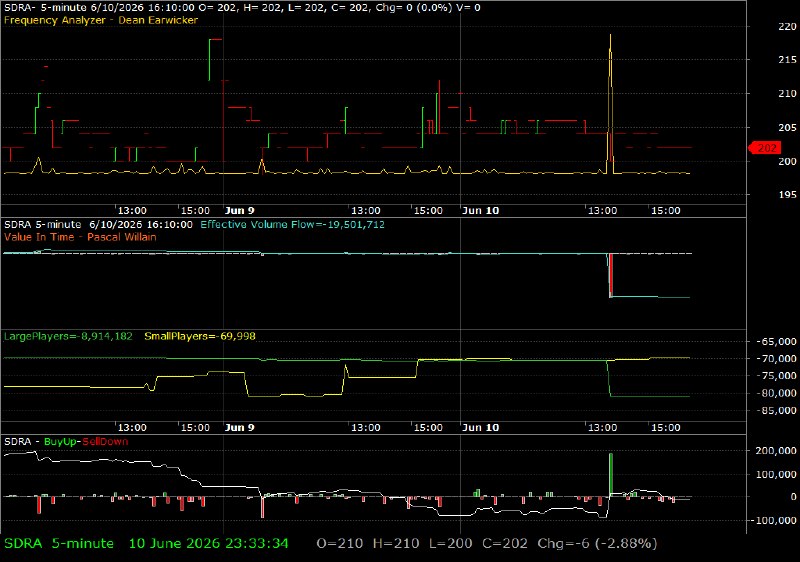Select Jun 9 date marker on price chart axis
The width and height of the screenshot is (800, 562).
point(239,211)
